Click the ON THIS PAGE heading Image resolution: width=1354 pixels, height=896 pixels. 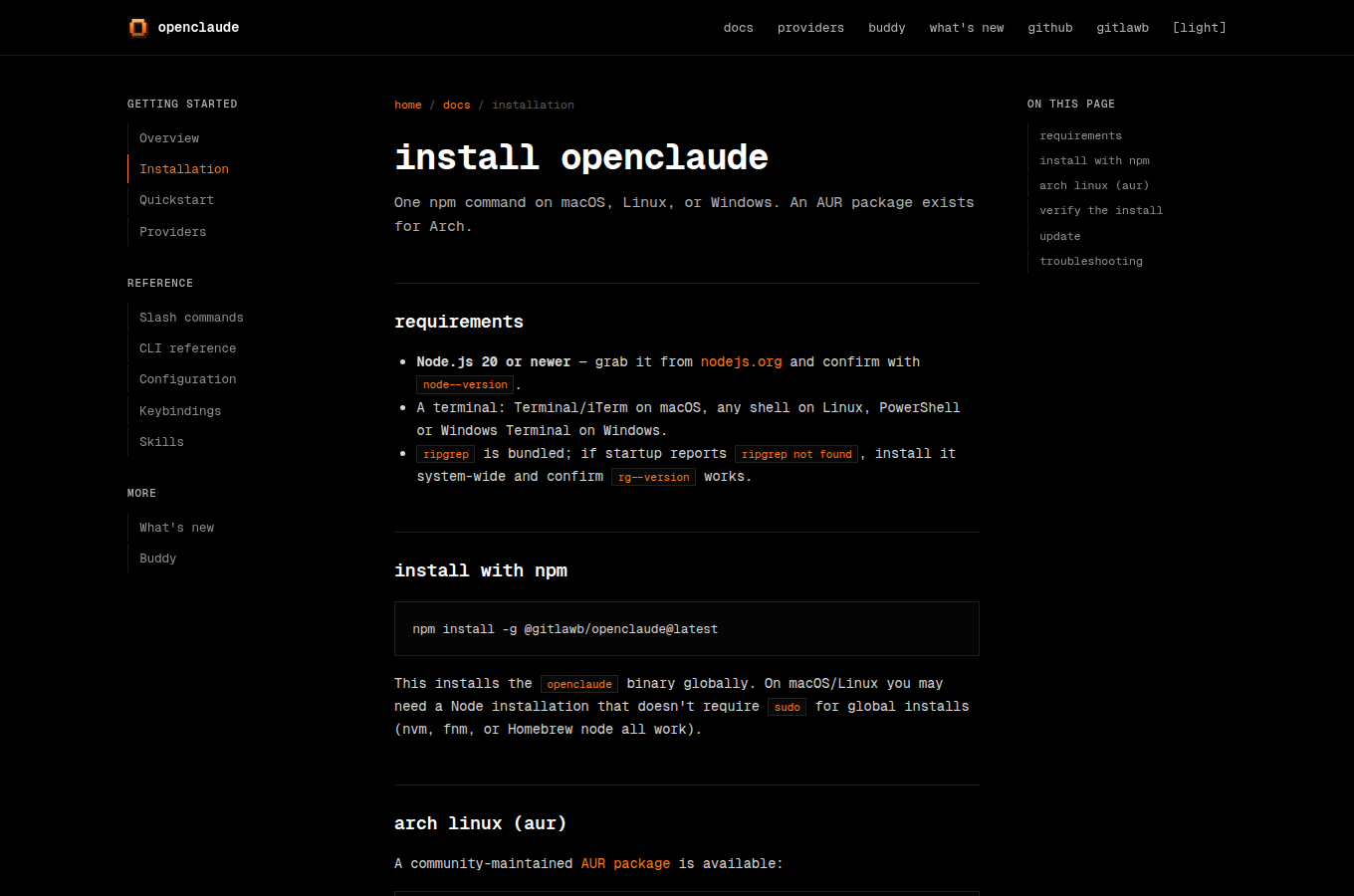1071,104
